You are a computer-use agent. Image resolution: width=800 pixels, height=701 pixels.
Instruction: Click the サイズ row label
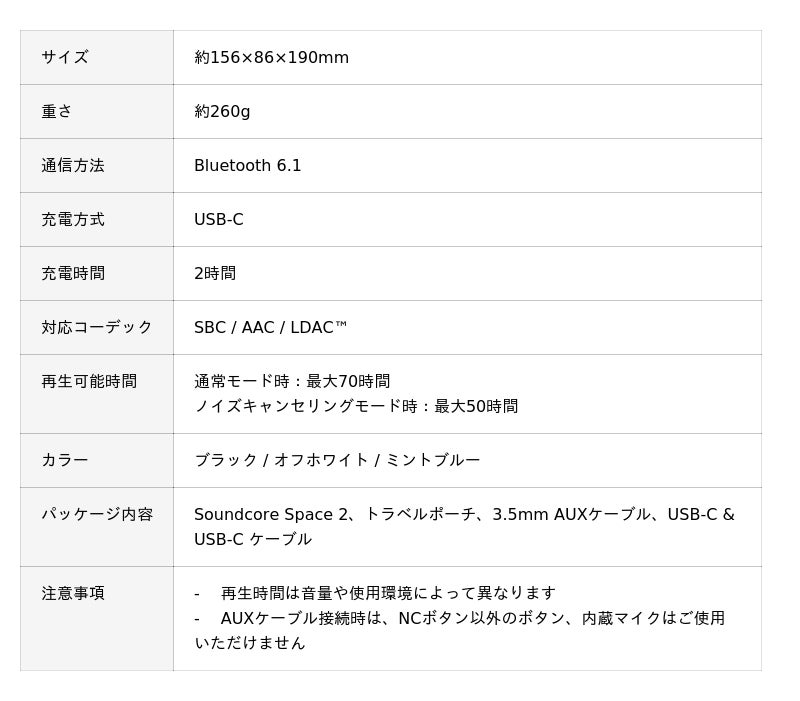(x=65, y=58)
